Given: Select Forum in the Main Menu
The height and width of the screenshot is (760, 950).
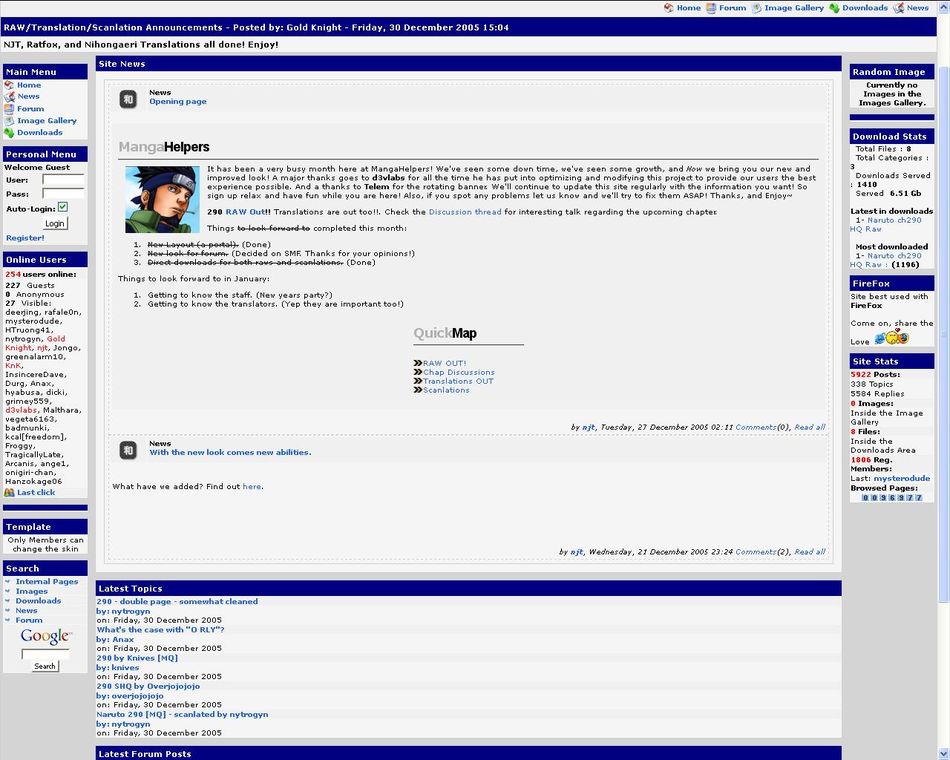Looking at the screenshot, I should click(x=30, y=108).
